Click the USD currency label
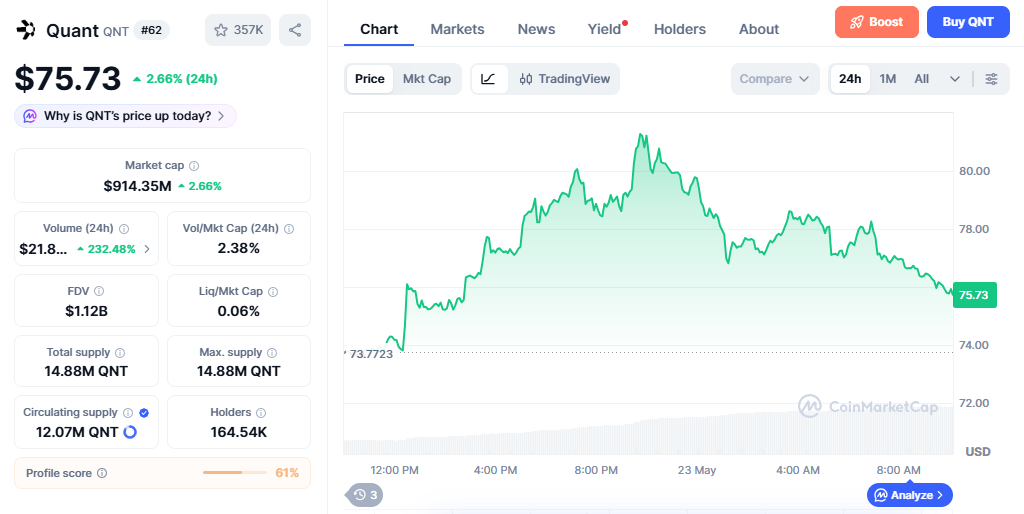Screen dimensions: 1024x514 (978, 452)
